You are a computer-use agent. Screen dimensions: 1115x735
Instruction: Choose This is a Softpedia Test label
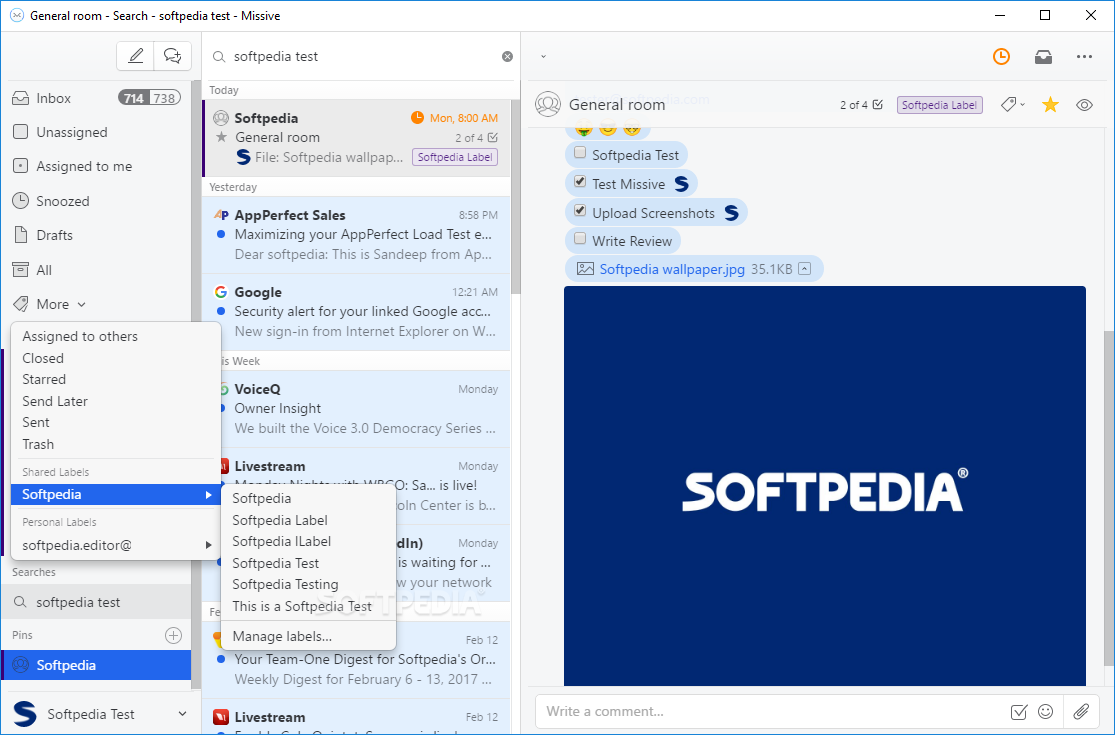[309, 606]
